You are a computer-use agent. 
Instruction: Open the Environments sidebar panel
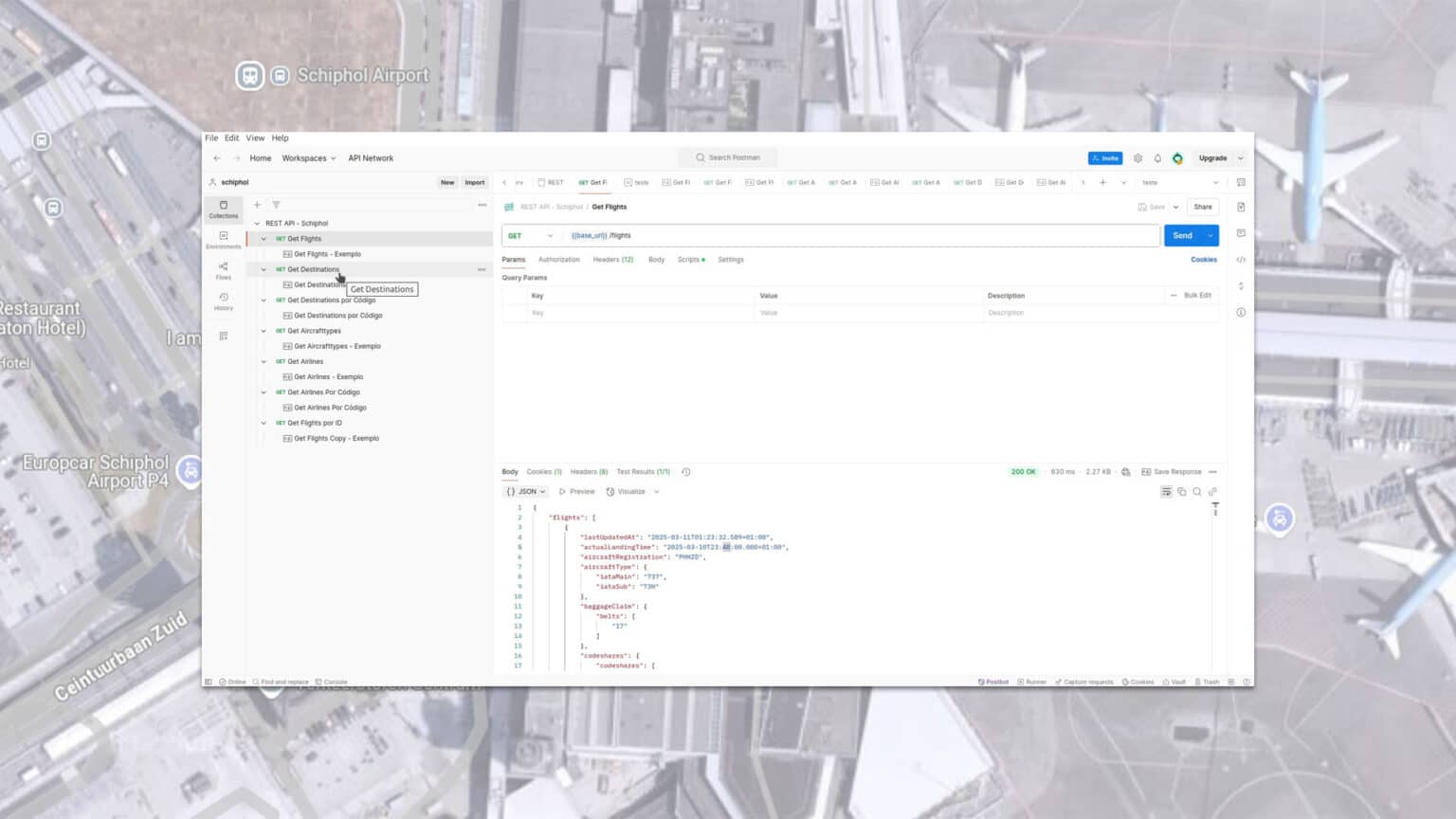click(x=224, y=240)
